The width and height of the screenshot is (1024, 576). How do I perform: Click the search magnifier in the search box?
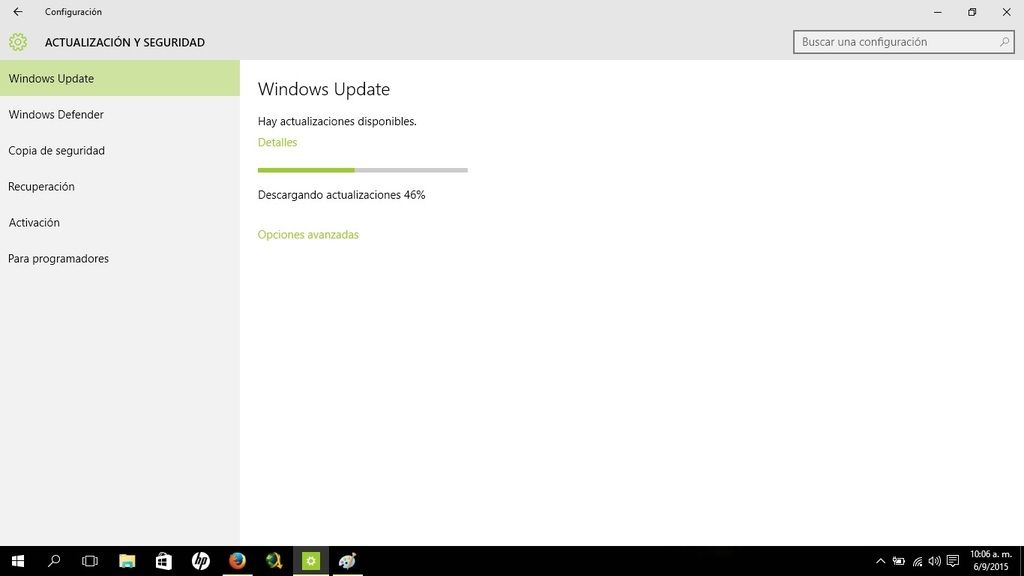click(1004, 42)
